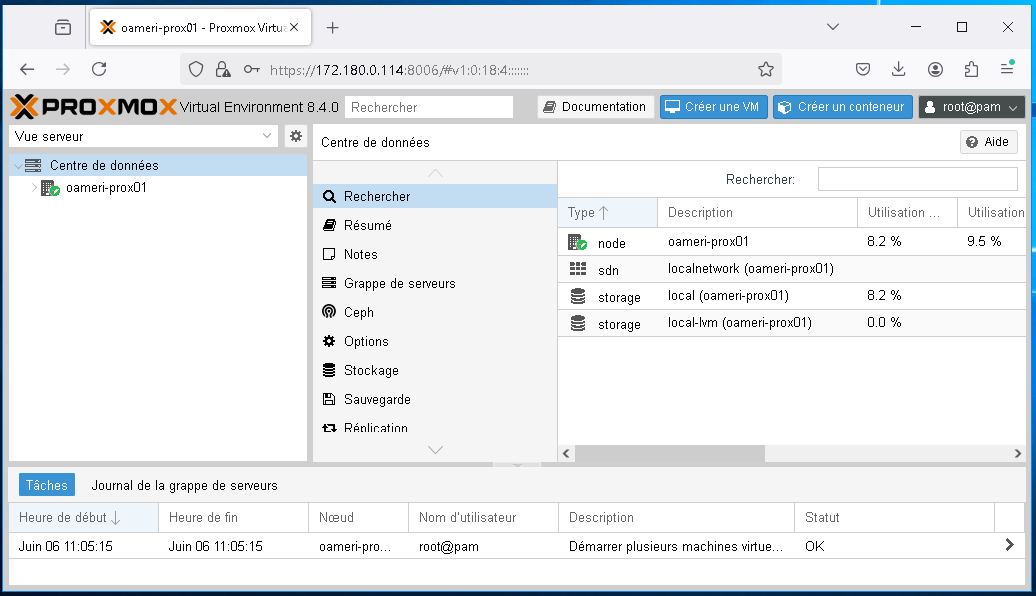Screen dimensions: 1036x596
Task: Sort by Heure de début column
Action: [83, 517]
